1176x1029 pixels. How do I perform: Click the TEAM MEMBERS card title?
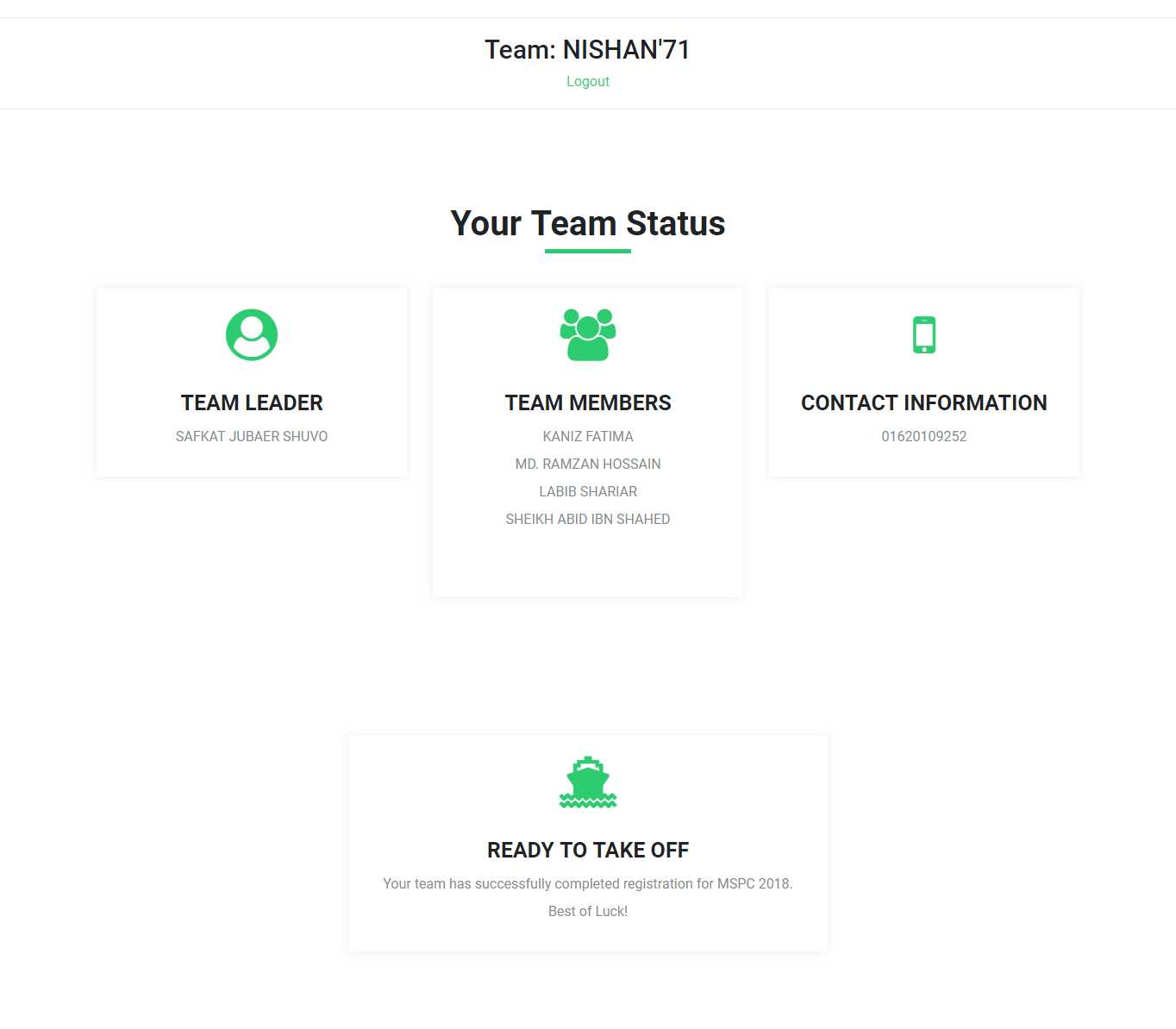pyautogui.click(x=588, y=402)
